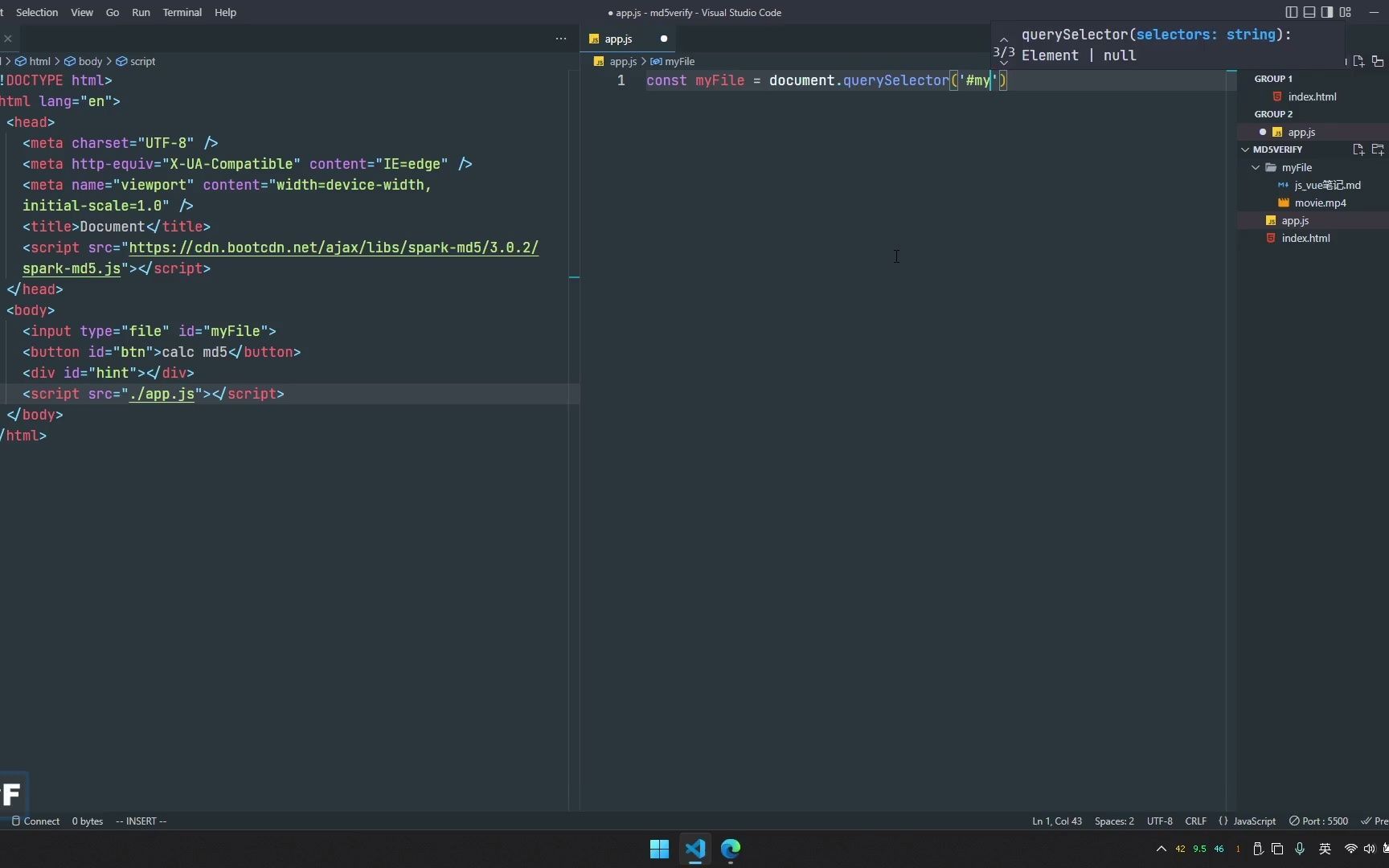Click New File icon in MD5VERIFY header
Image resolution: width=1389 pixels, height=868 pixels.
(1358, 149)
